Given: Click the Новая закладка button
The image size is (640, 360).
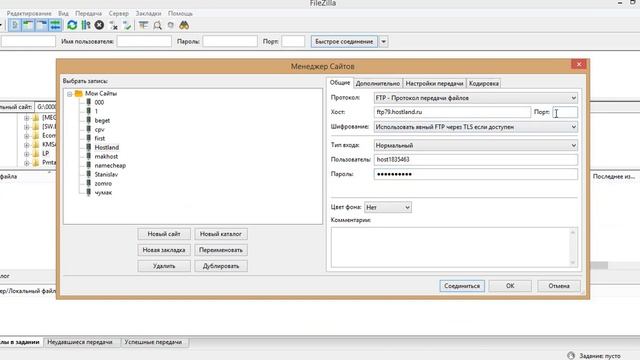Looking at the screenshot, I should click(164, 250).
